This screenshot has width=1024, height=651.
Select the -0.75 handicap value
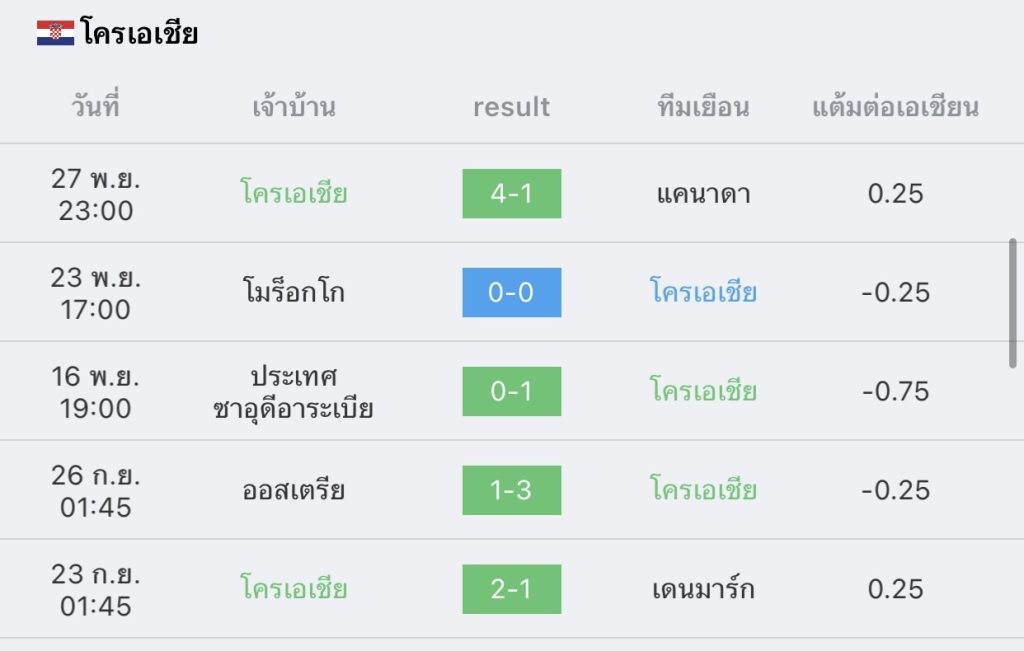(x=895, y=392)
